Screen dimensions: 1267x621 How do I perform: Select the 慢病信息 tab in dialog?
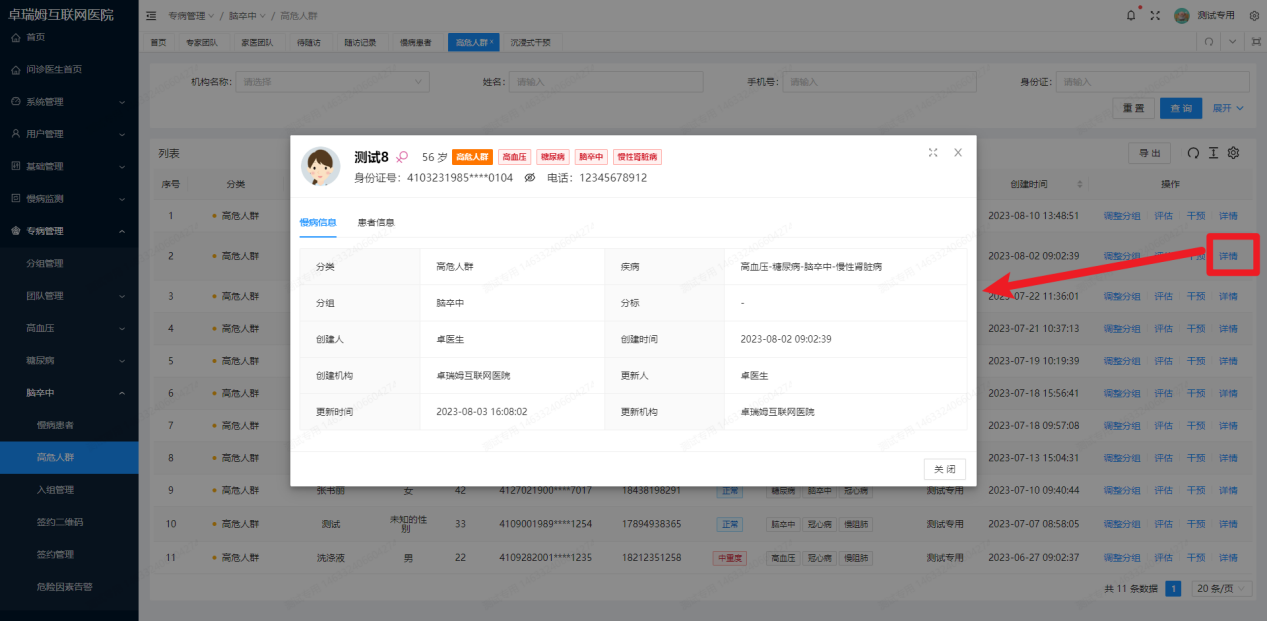pyautogui.click(x=318, y=222)
